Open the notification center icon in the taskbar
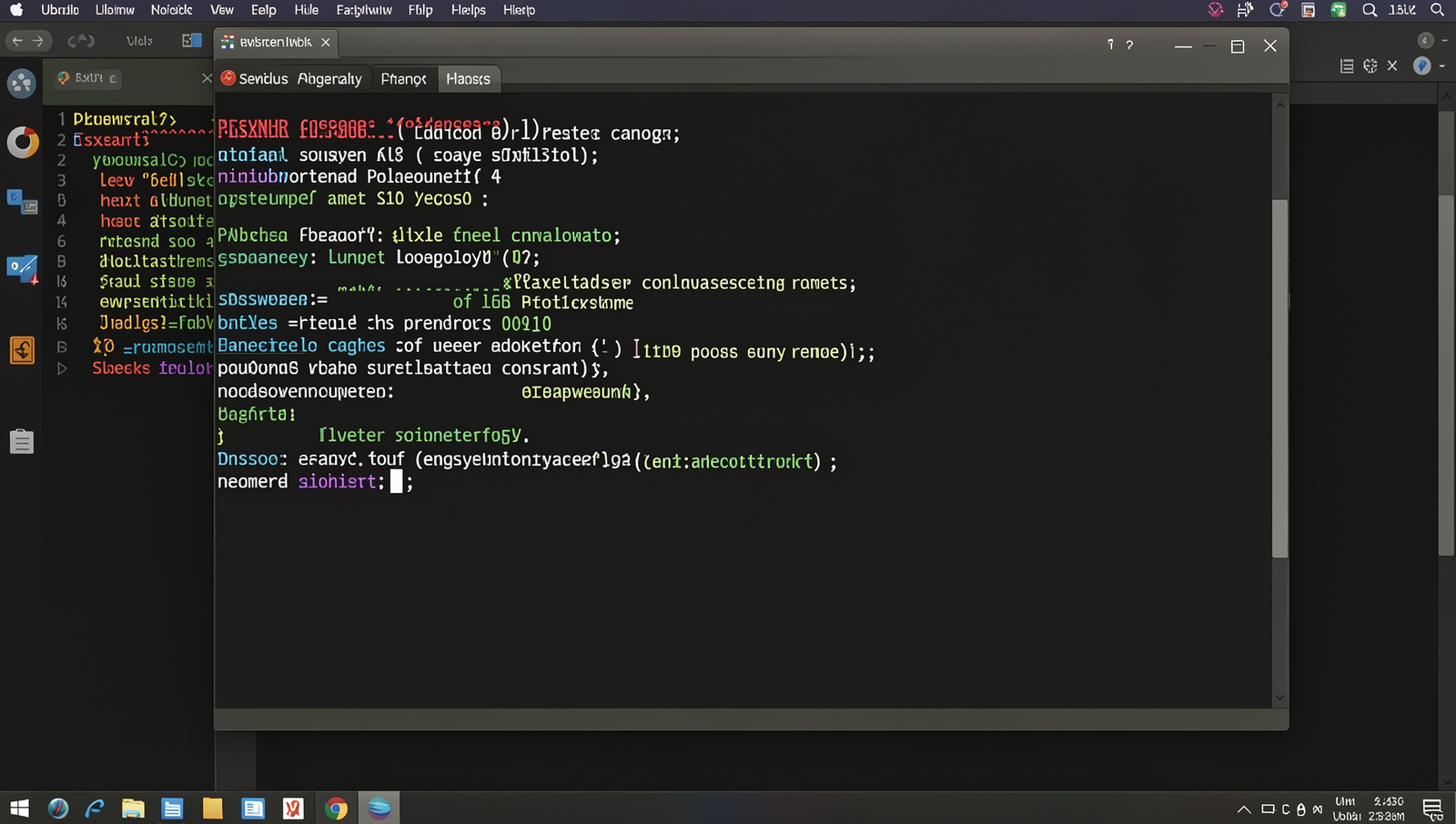 click(1432, 809)
